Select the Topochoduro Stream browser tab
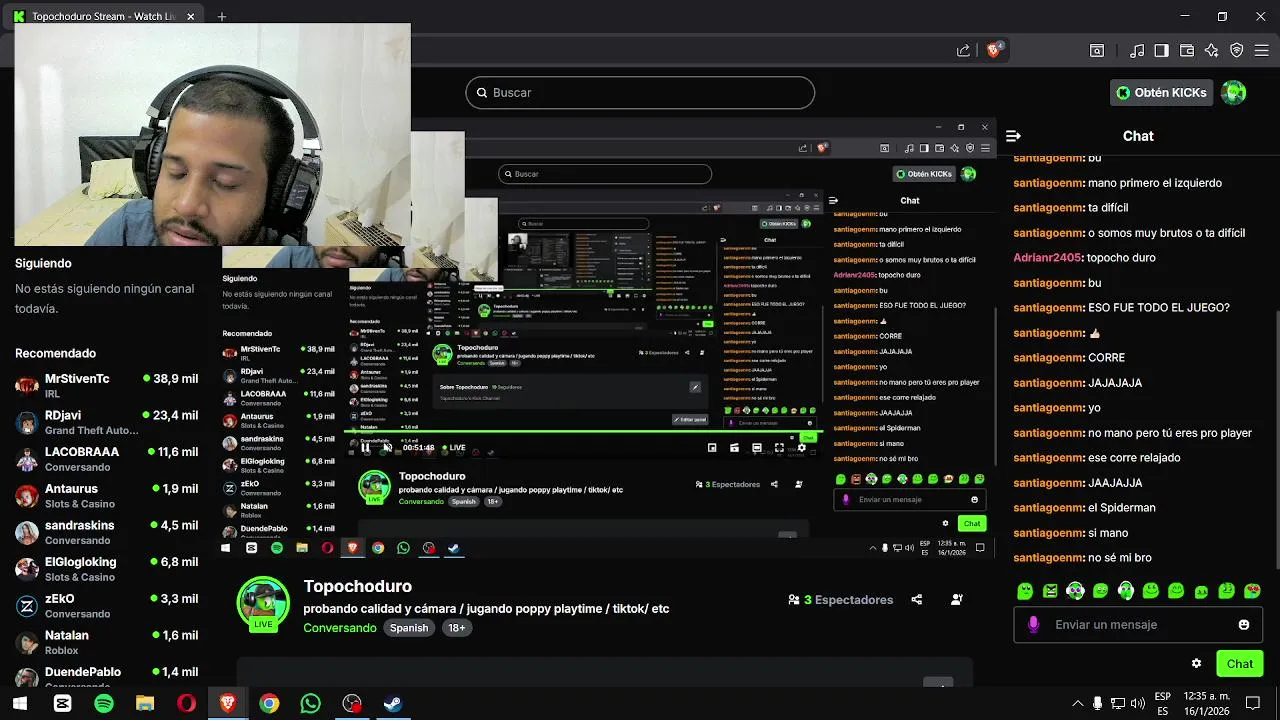Image resolution: width=1280 pixels, height=720 pixels. click(104, 17)
